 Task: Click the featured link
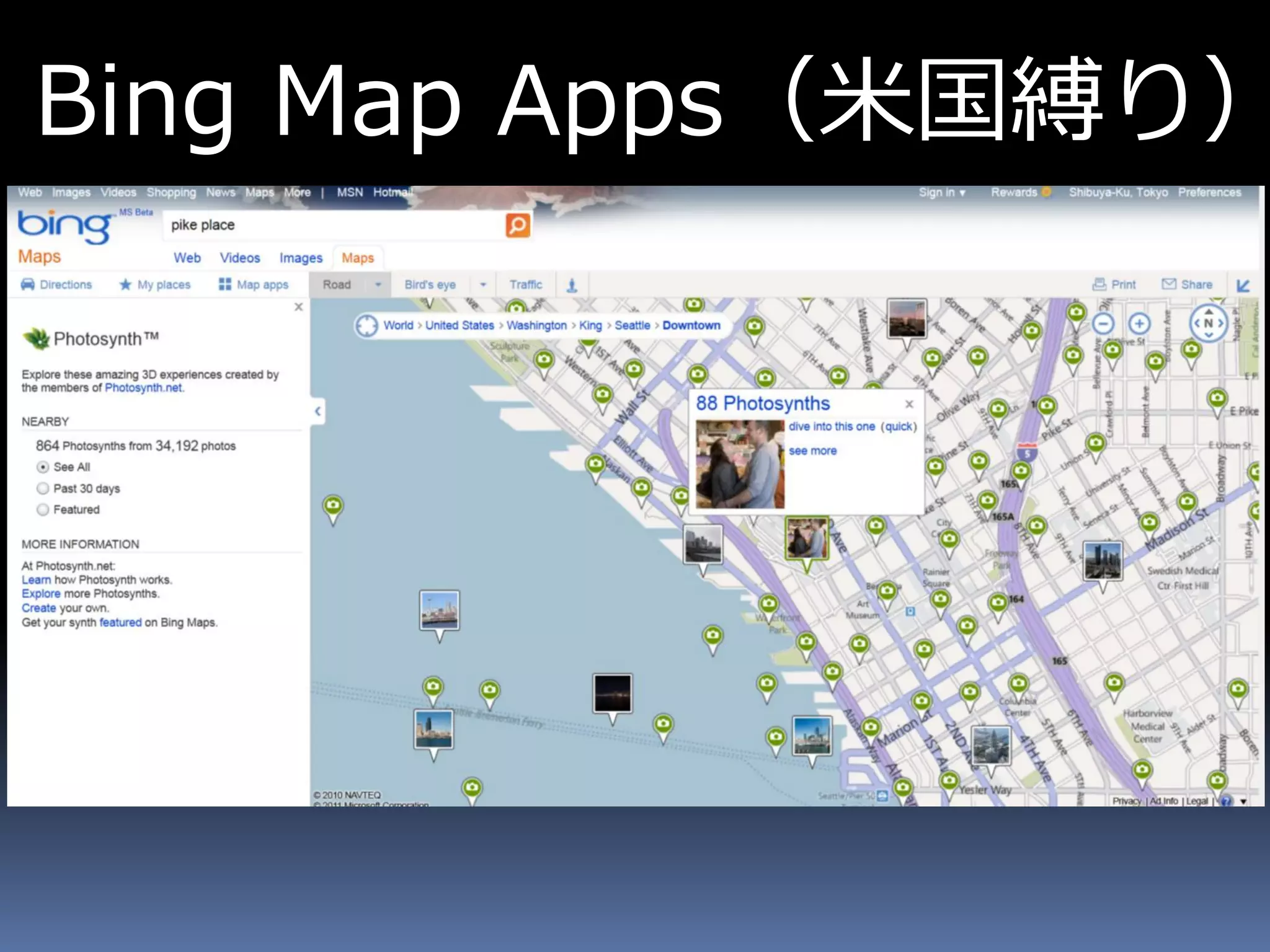click(x=120, y=622)
